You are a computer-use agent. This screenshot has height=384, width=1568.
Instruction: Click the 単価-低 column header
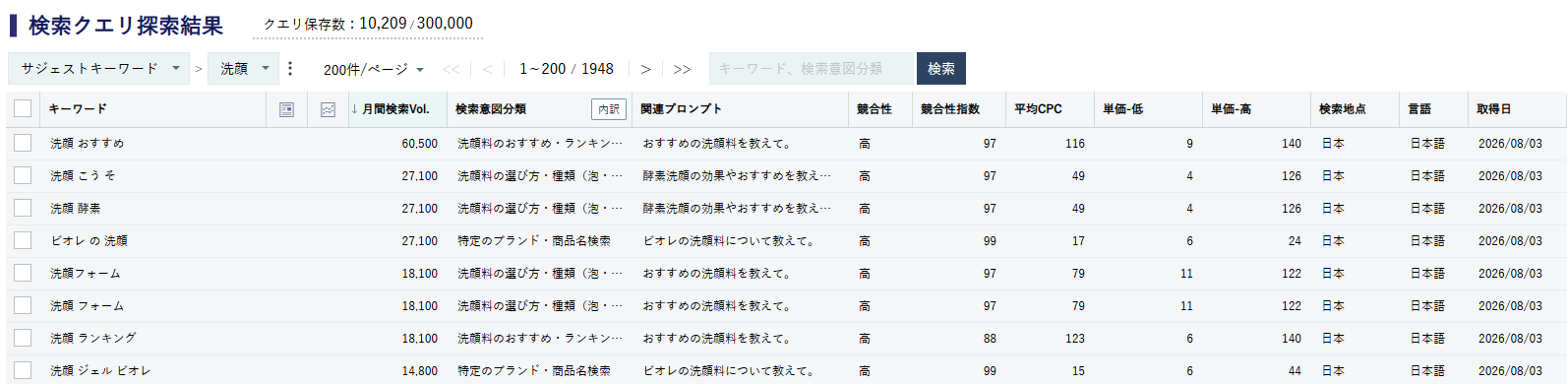coord(1122,109)
